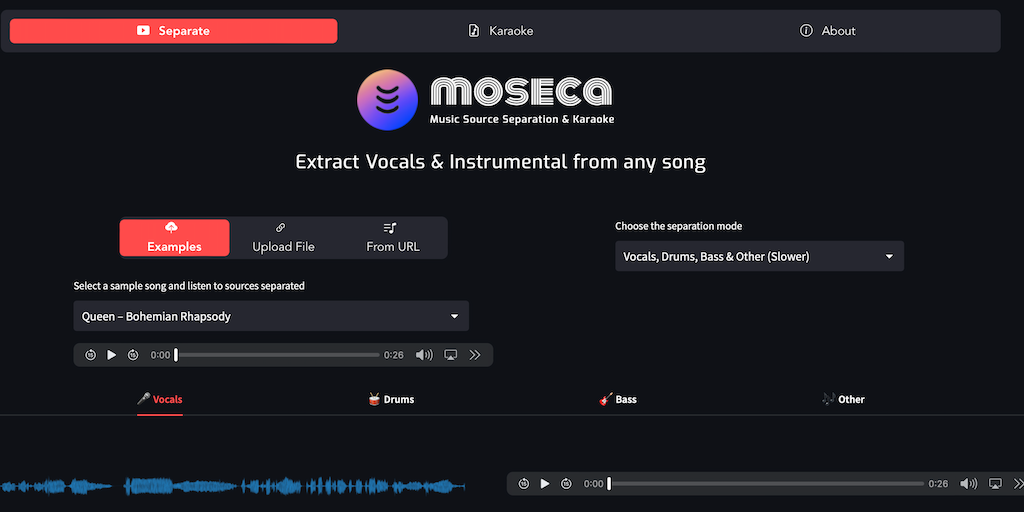Open the separation mode dropdown
The image size is (1024, 512).
coord(760,257)
